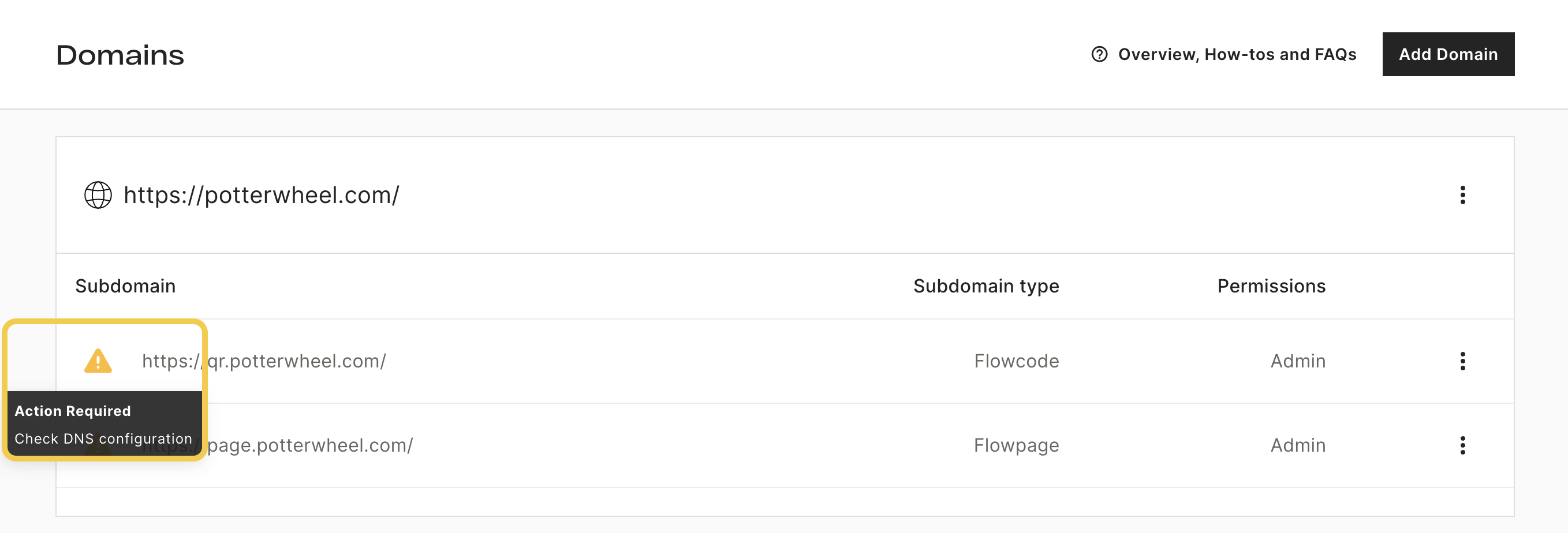Open the three-dot menu for potterwheel.com
Screen dimensions: 1568x533
tap(1462, 196)
